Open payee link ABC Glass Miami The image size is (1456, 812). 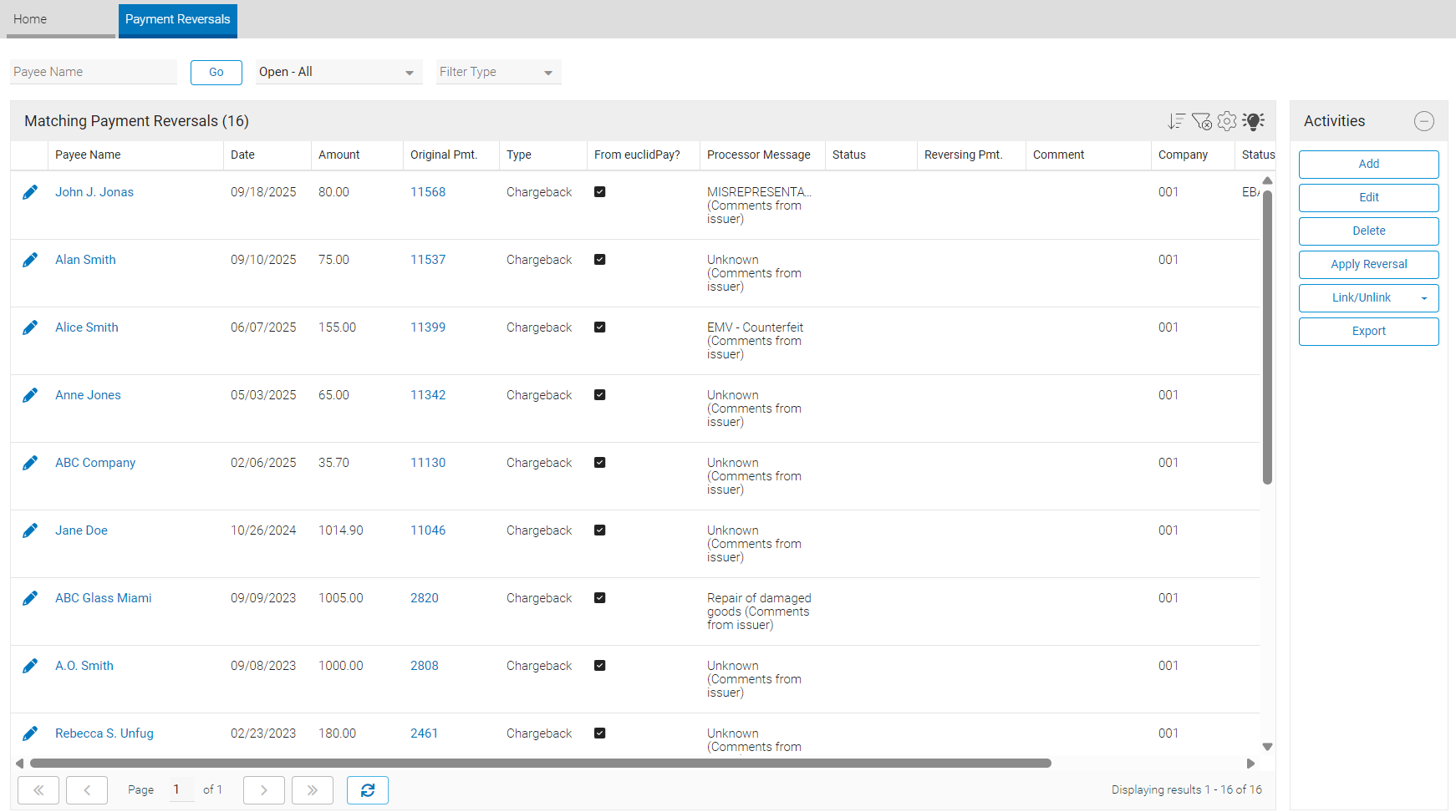coord(104,598)
